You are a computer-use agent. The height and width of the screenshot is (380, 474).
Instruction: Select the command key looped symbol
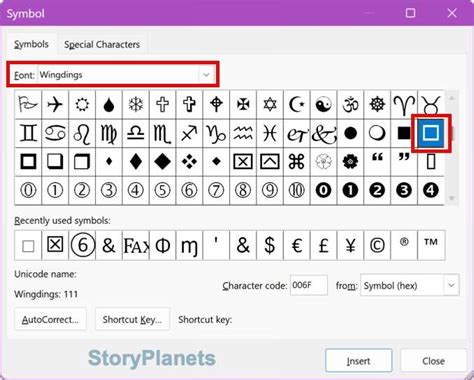[297, 162]
